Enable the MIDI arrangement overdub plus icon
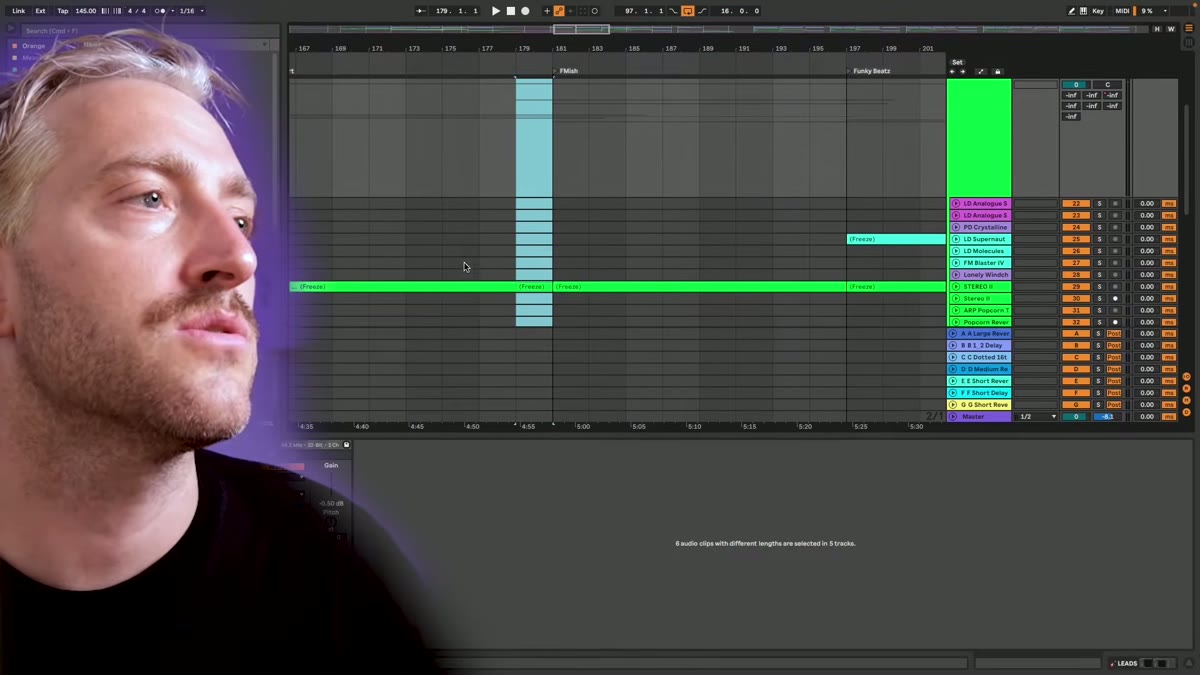1200x675 pixels. pyautogui.click(x=546, y=11)
